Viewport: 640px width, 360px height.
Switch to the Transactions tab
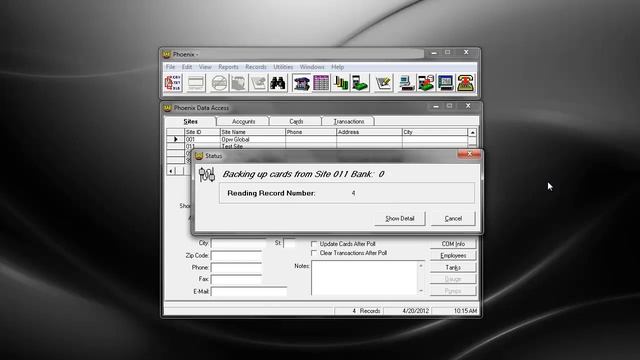tap(349, 122)
